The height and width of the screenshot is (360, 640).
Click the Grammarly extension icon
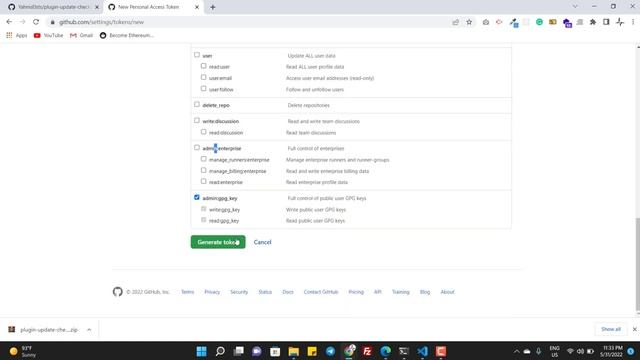point(539,22)
